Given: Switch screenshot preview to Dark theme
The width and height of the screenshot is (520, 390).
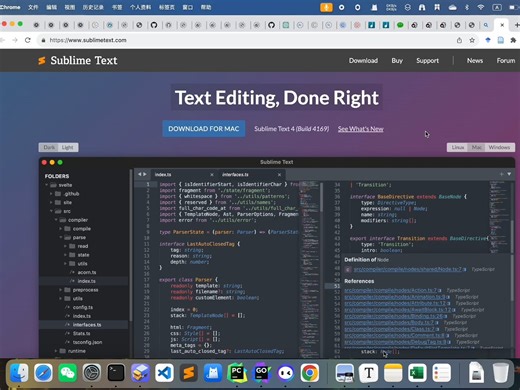Looking at the screenshot, I should coord(49,147).
